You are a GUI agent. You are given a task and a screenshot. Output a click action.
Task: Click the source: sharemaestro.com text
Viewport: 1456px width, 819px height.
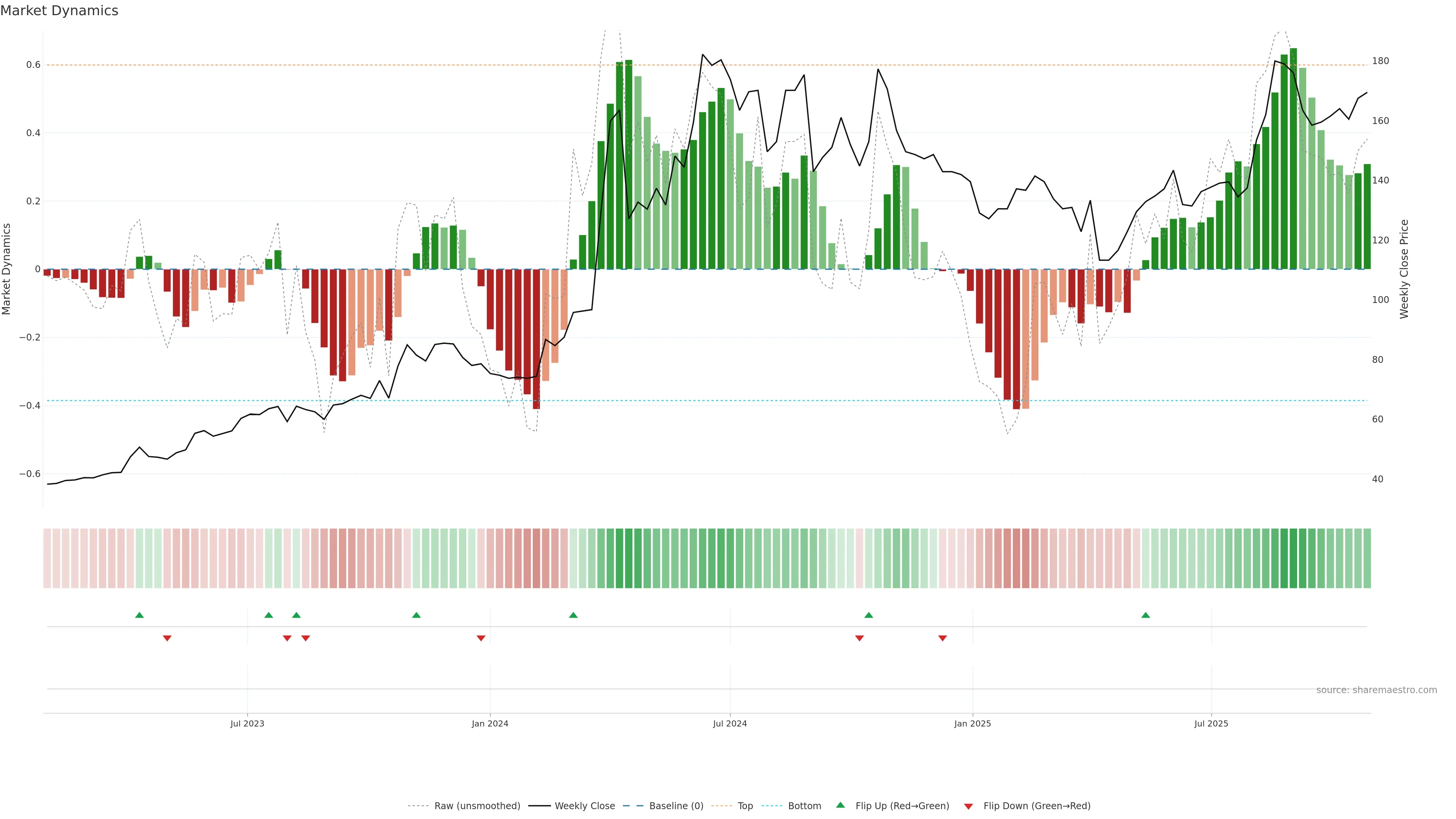pyautogui.click(x=1376, y=690)
